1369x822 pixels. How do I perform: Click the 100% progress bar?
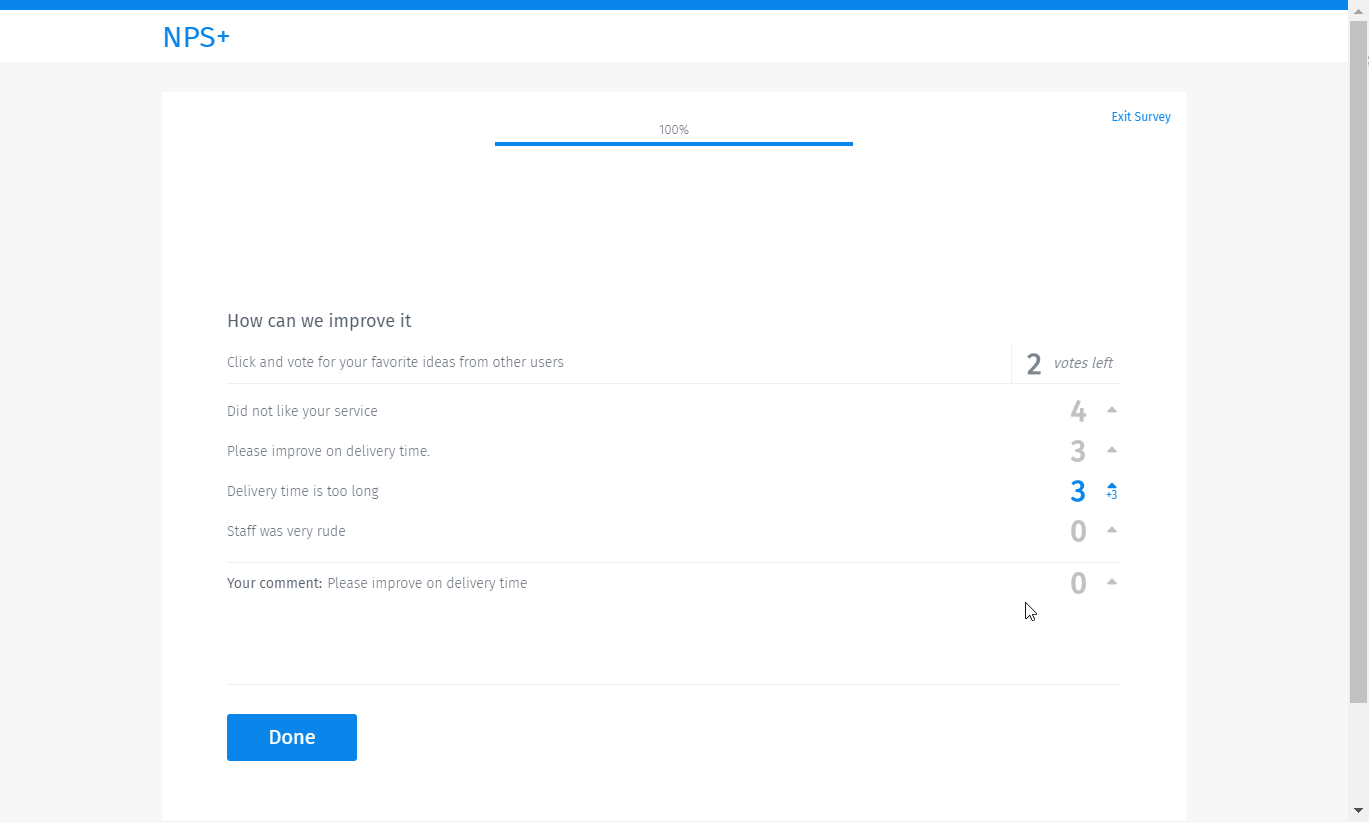pyautogui.click(x=674, y=143)
